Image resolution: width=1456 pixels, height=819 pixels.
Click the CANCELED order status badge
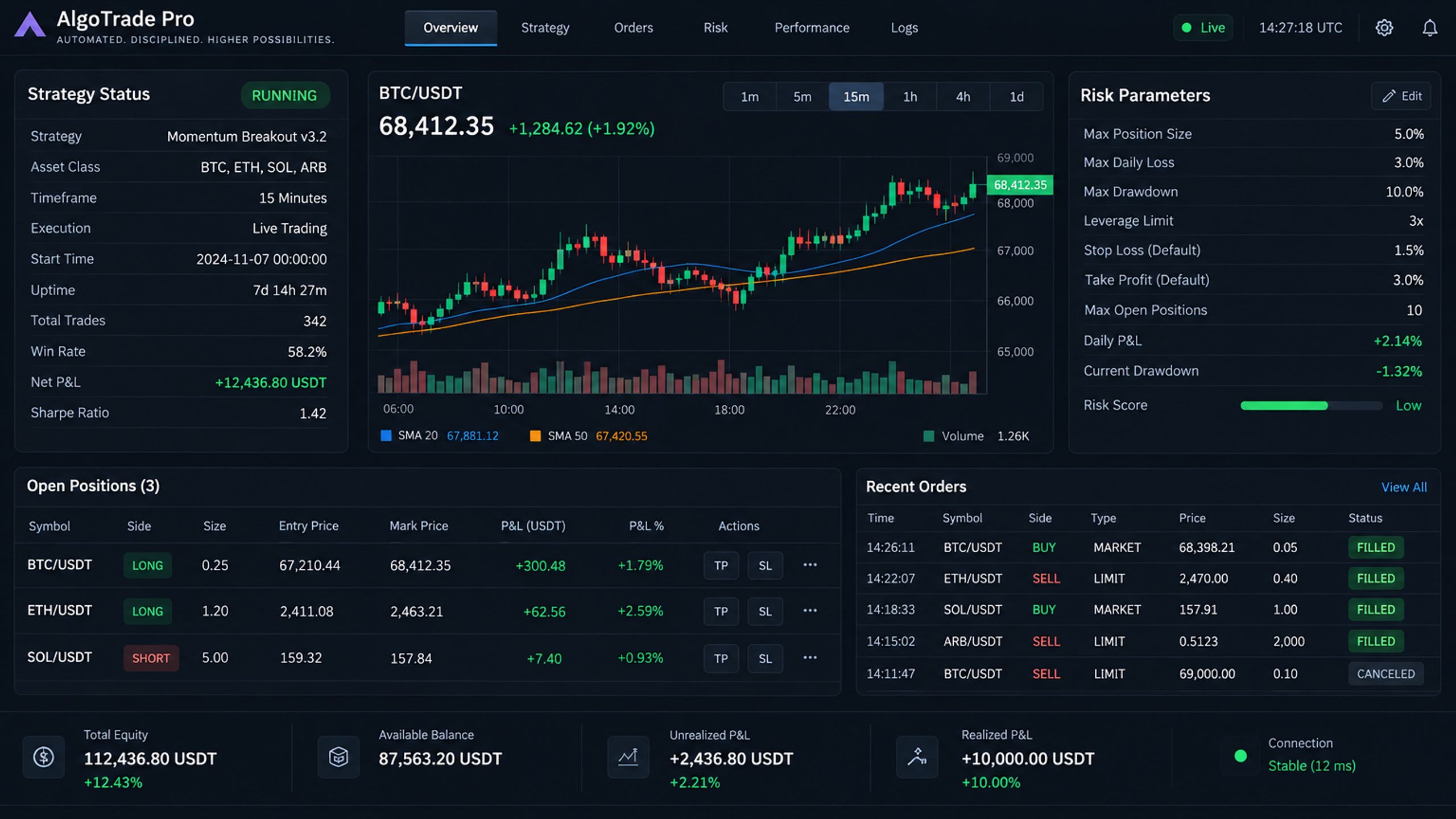click(x=1385, y=674)
